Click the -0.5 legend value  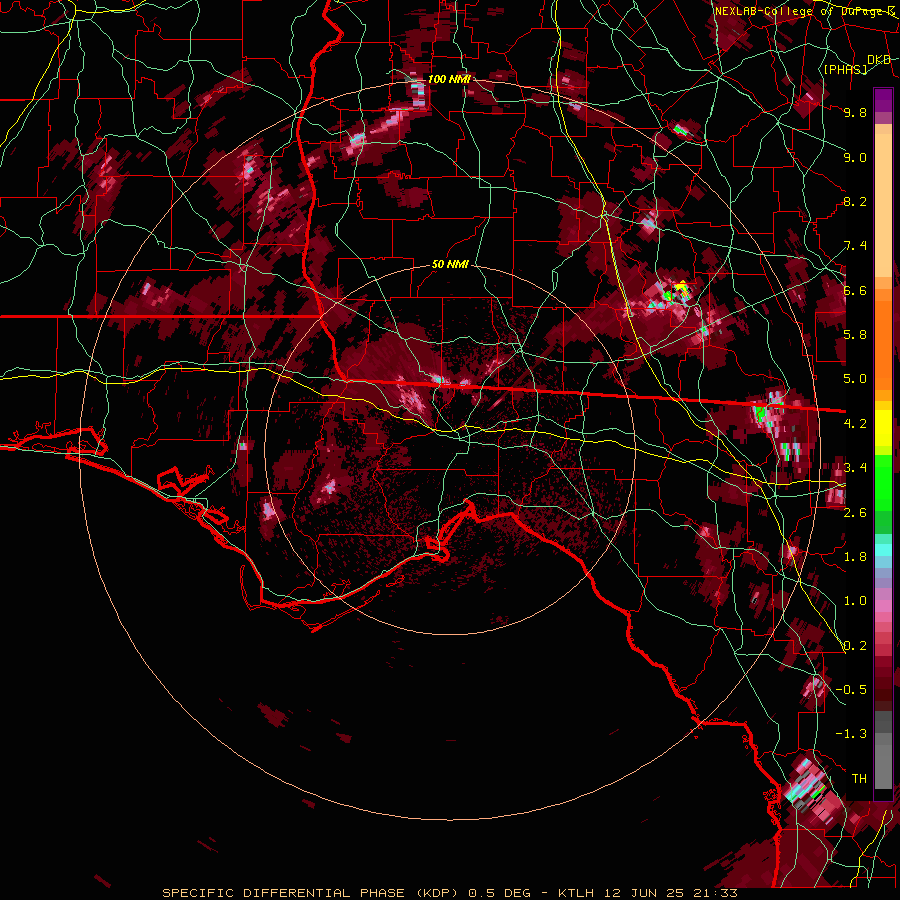(851, 690)
